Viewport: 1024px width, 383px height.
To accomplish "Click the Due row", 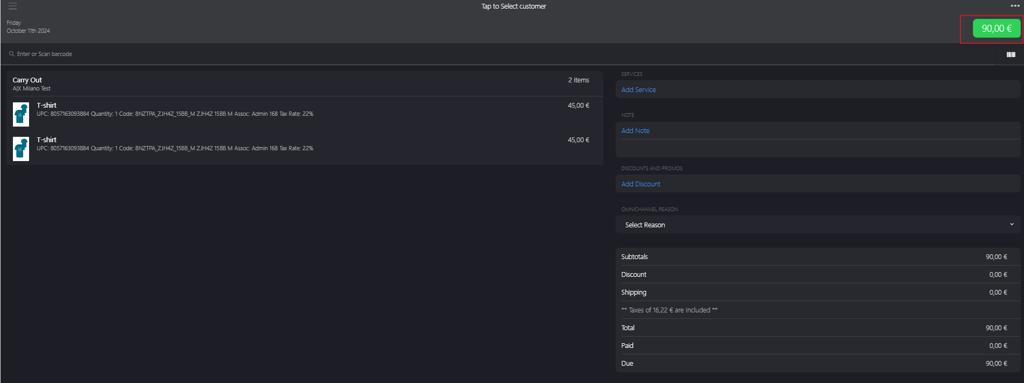I will (x=818, y=363).
